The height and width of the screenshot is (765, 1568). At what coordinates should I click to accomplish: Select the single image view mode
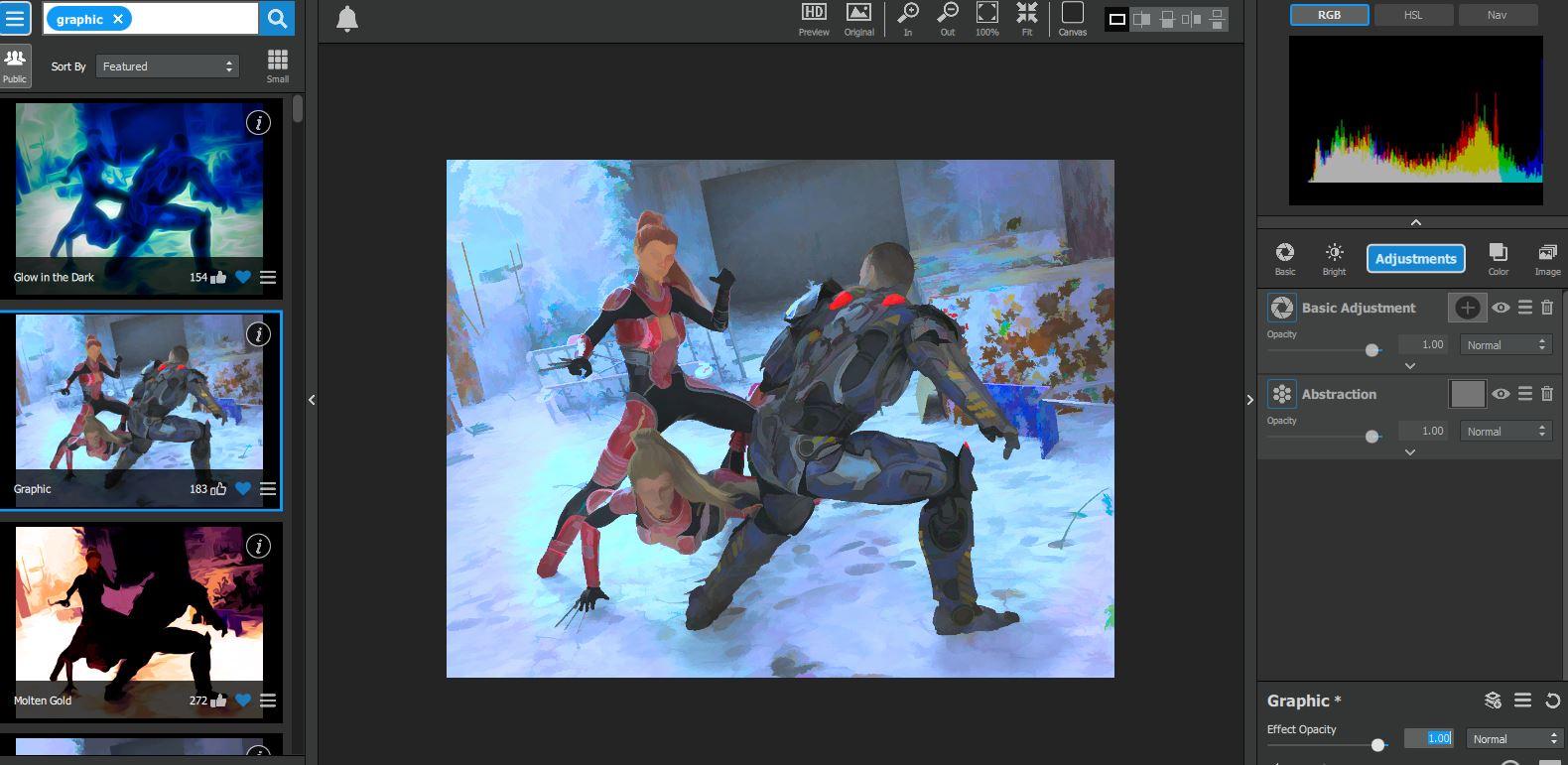(x=1117, y=19)
